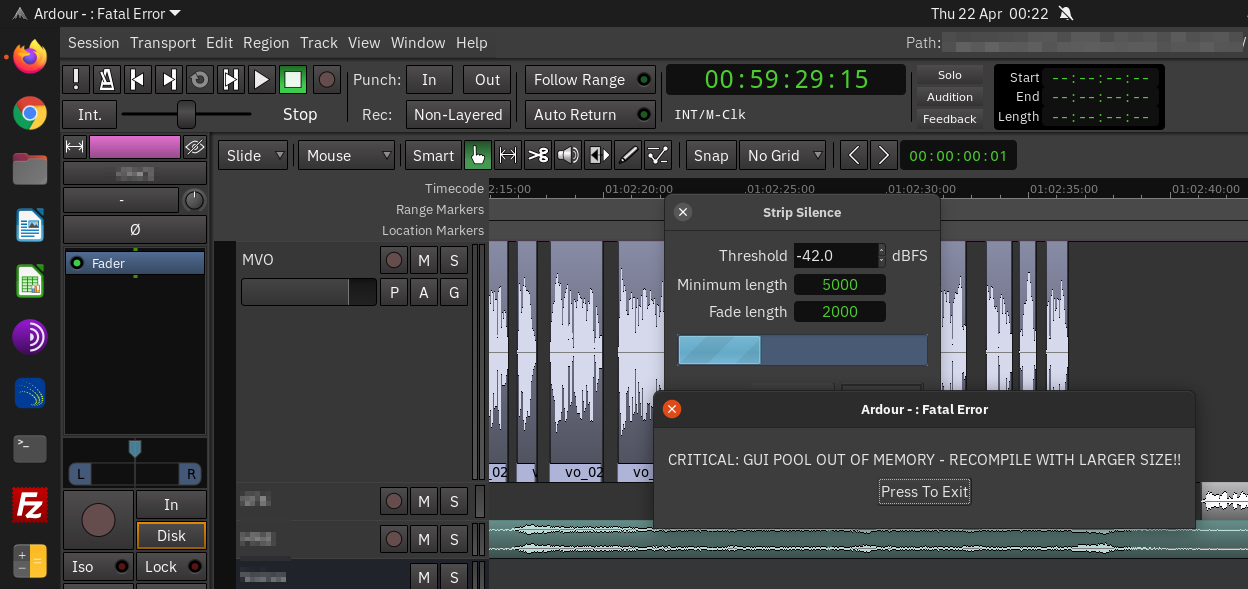Open the Slide edit mode dropdown
1248x589 pixels.
point(254,155)
